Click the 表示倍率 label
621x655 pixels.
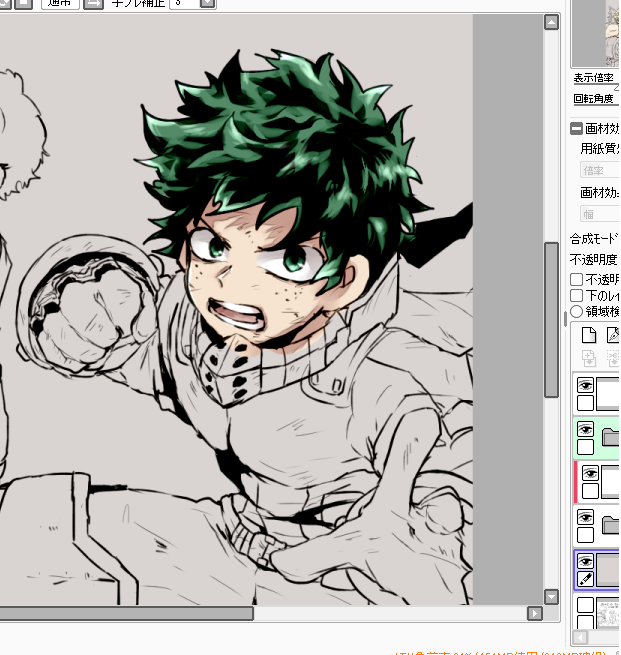coord(593,78)
